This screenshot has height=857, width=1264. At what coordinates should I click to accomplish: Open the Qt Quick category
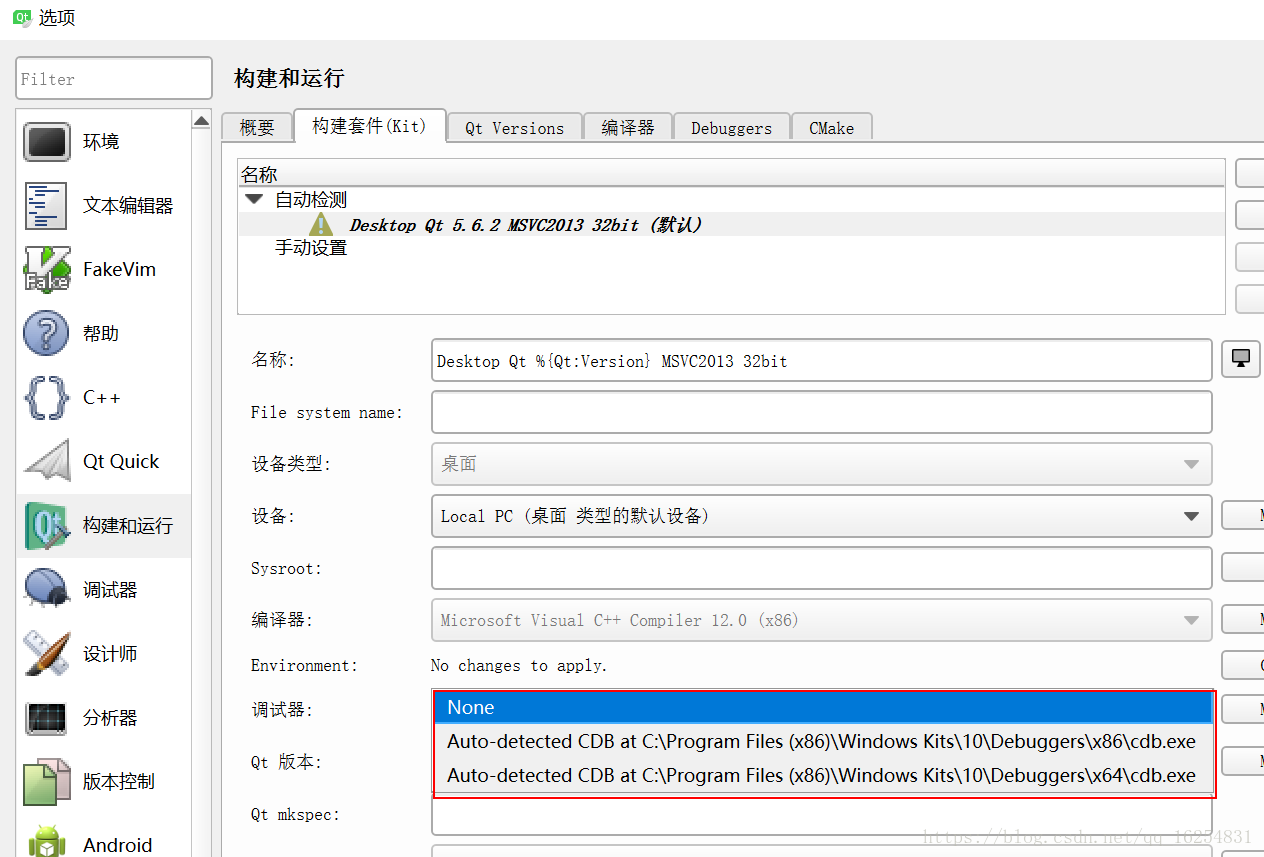[x=103, y=462]
